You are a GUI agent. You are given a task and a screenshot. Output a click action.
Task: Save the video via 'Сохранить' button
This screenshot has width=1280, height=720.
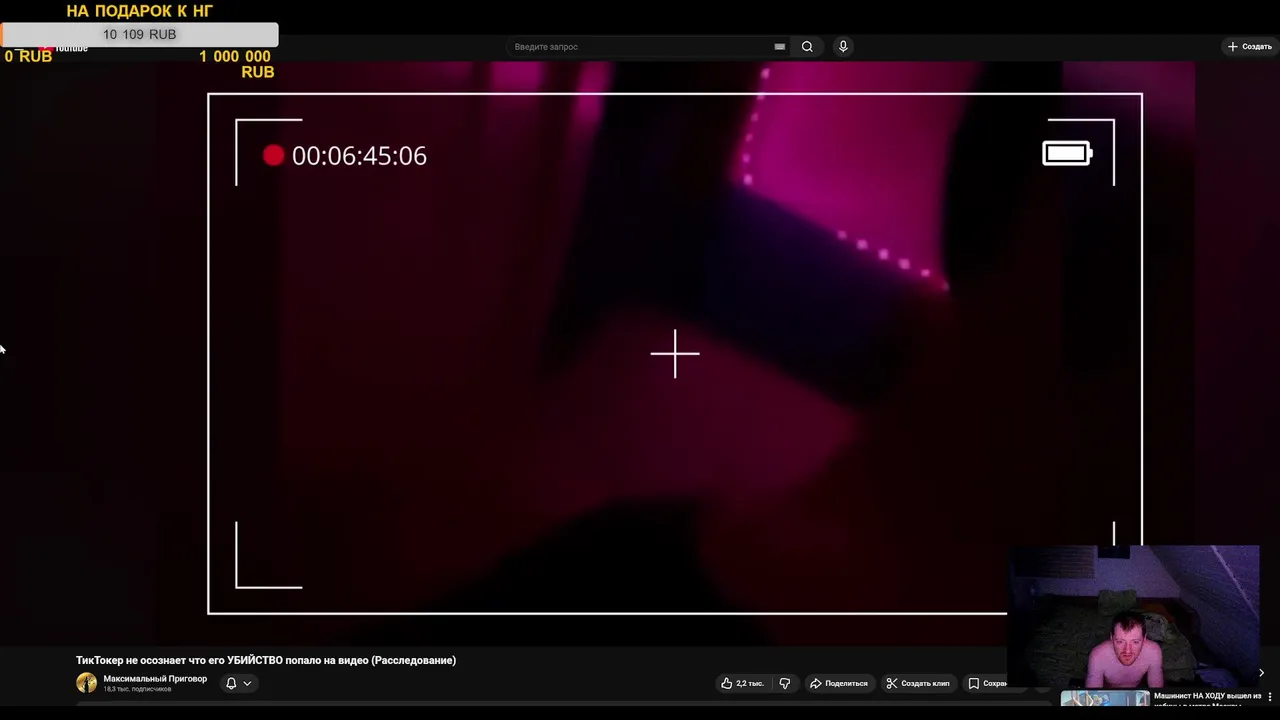(986, 684)
